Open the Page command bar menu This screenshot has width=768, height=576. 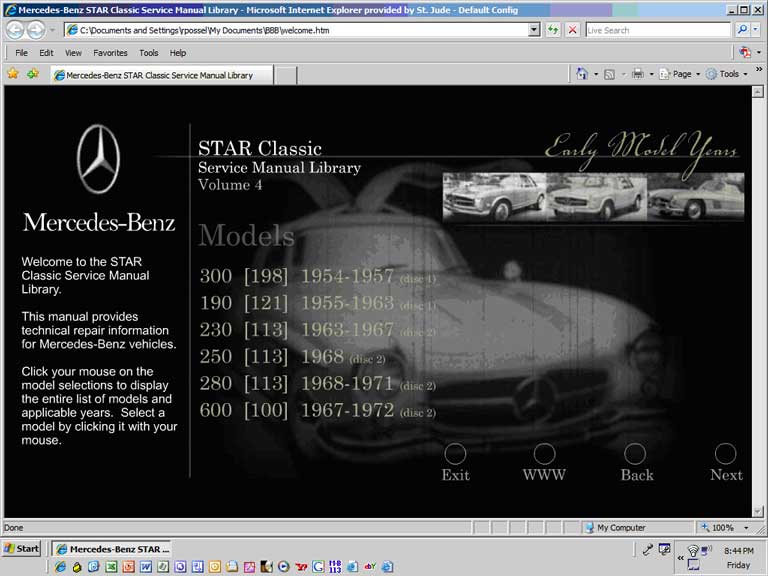(x=679, y=74)
